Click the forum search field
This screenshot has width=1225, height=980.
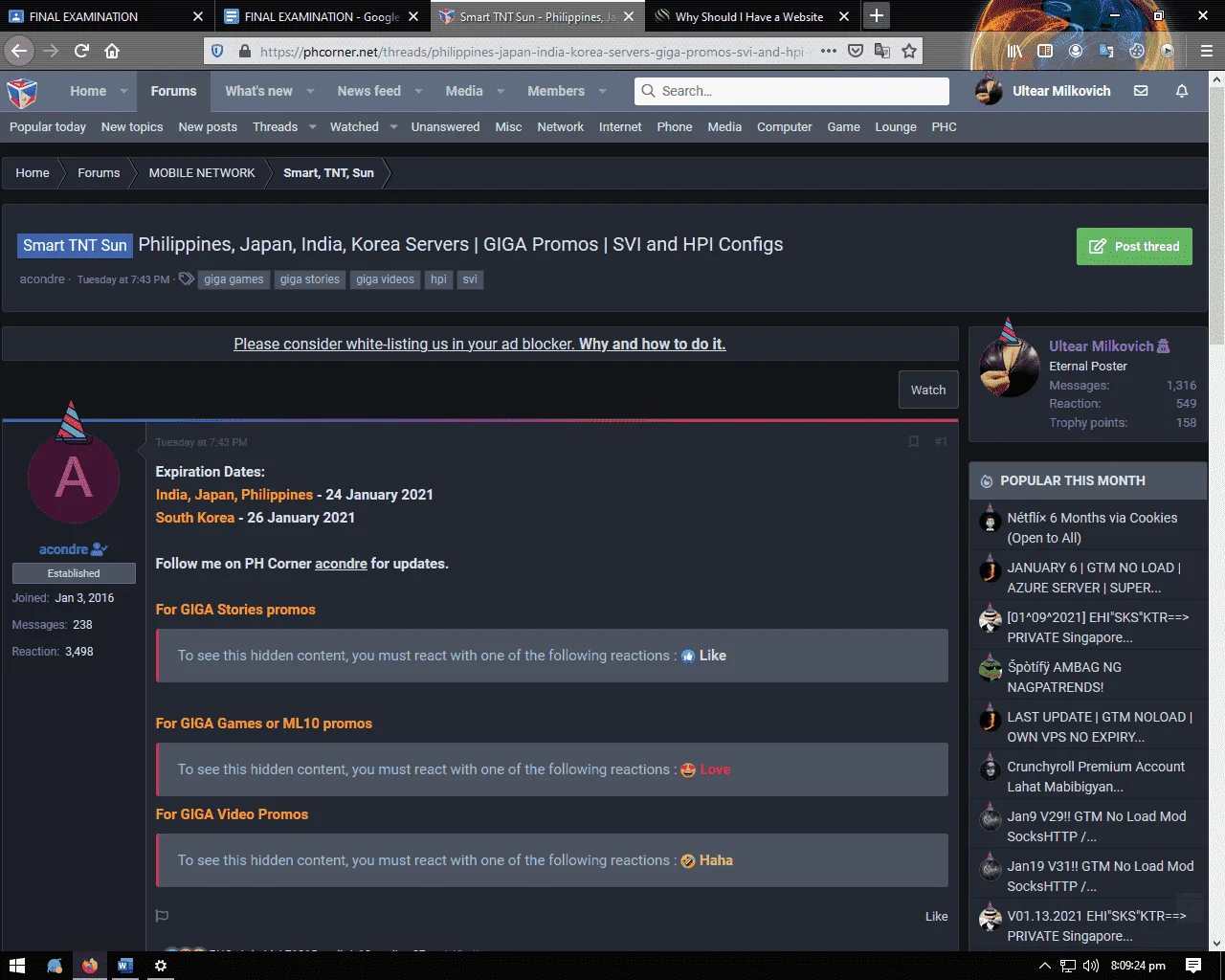point(791,91)
